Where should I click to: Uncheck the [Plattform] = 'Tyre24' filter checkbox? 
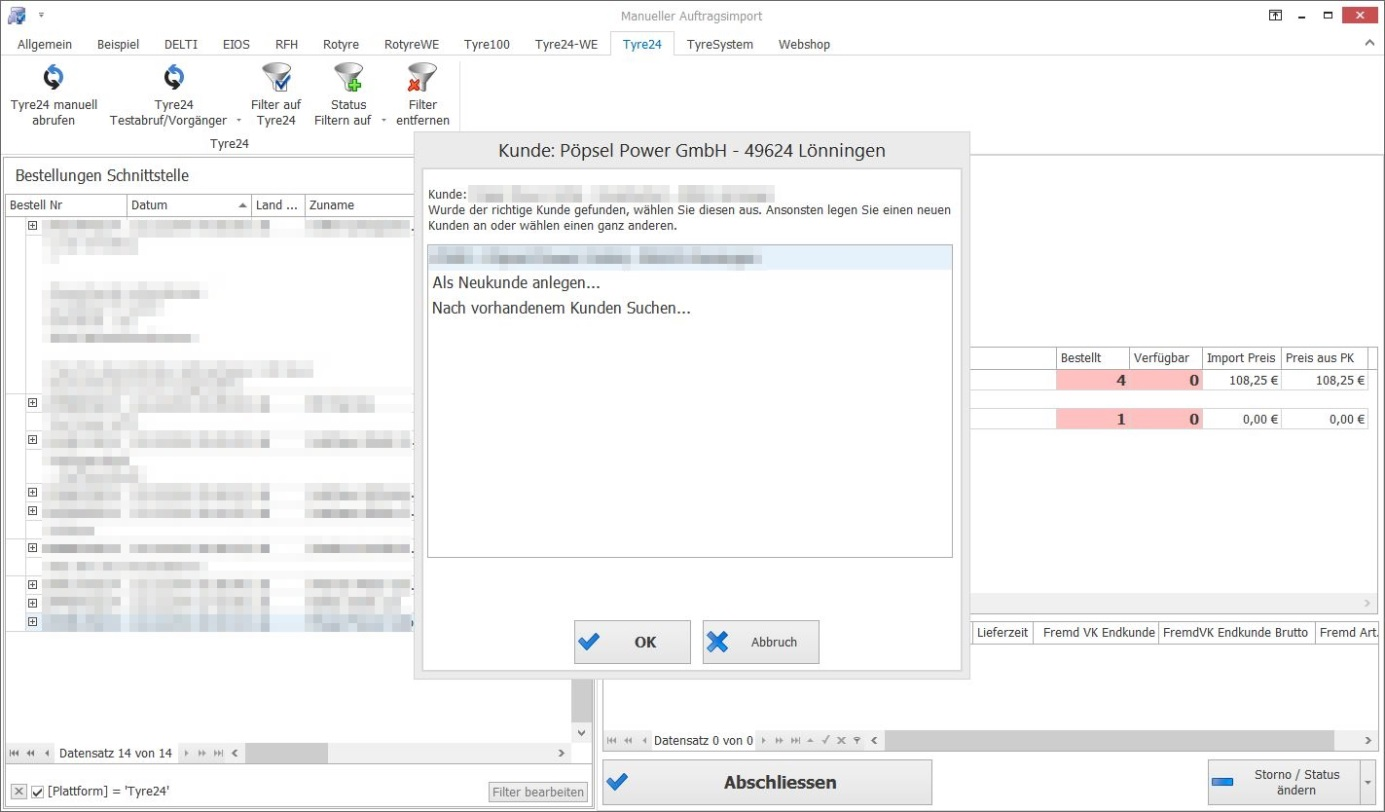[x=38, y=792]
